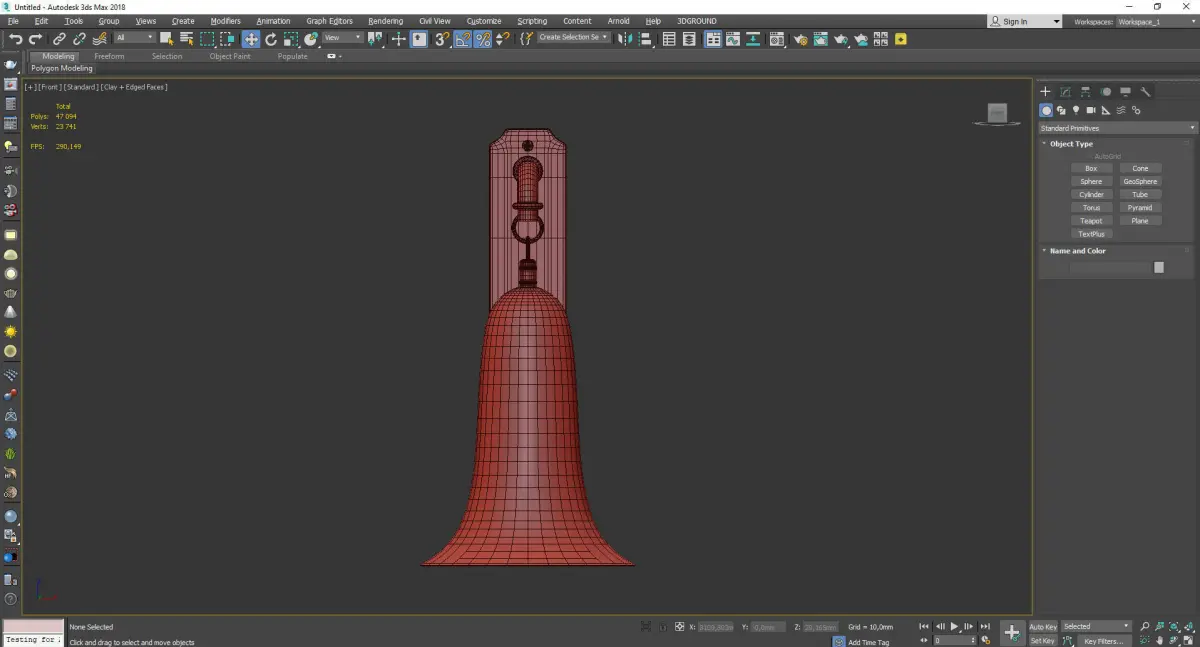Switch to the Object Paint ribbon tab

[x=230, y=56]
